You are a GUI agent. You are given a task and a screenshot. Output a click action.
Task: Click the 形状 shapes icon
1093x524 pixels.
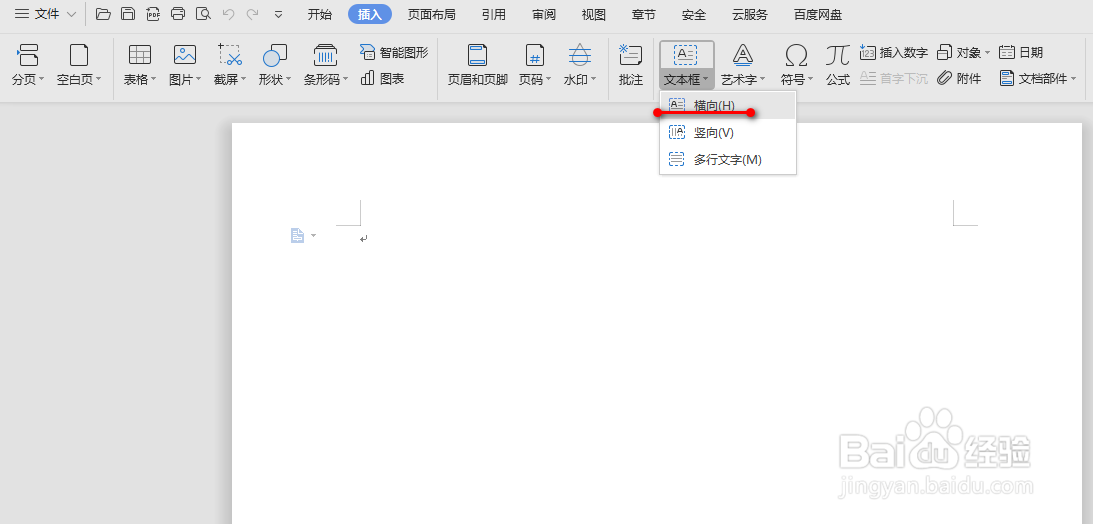click(x=275, y=54)
